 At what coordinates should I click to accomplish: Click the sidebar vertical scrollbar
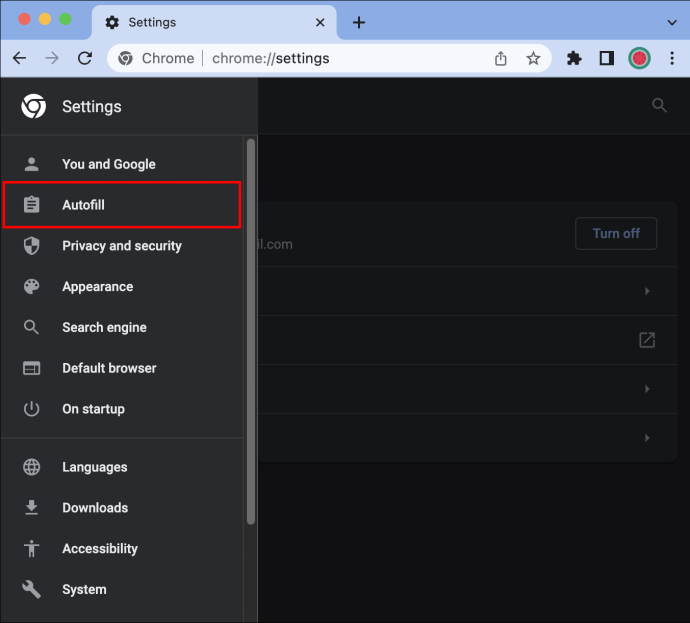(251, 332)
